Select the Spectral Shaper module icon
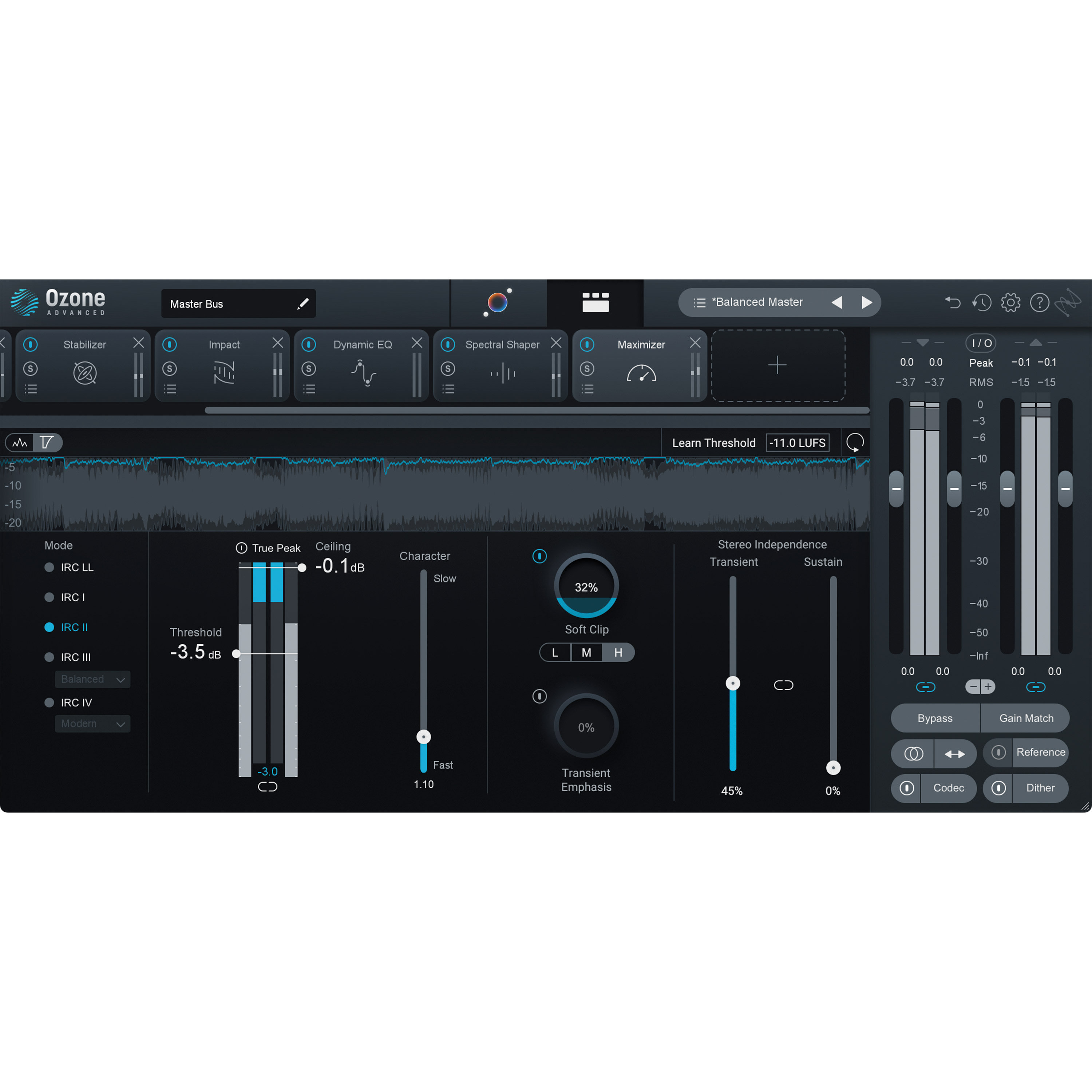The image size is (1092, 1092). 503,373
